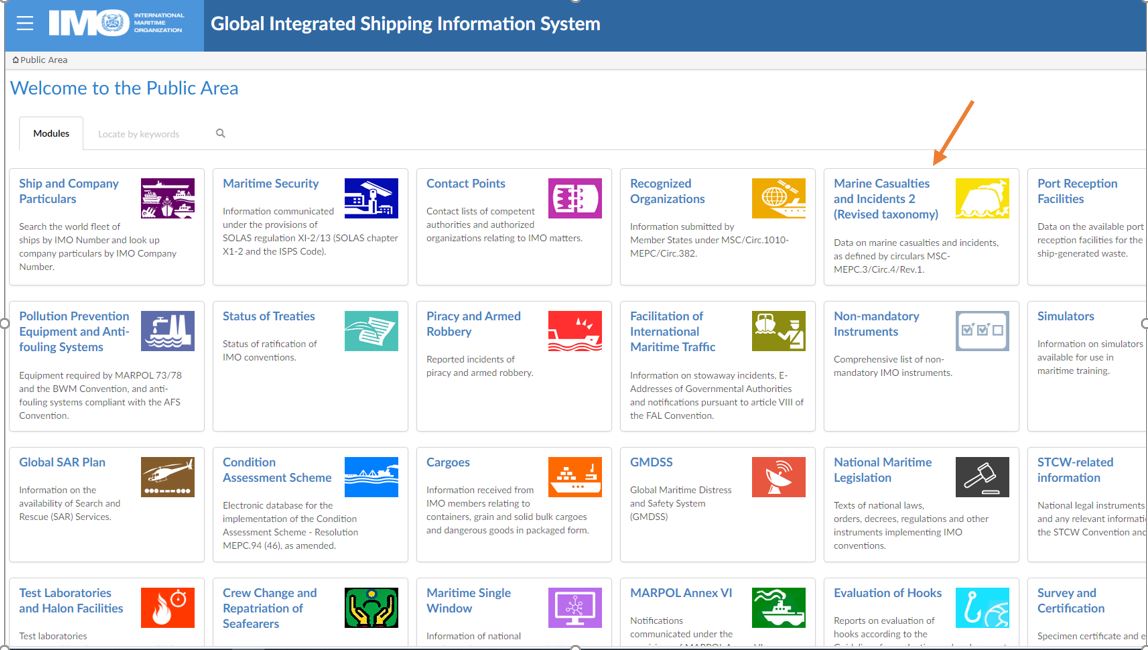Open the hamburger navigation menu
Viewport: 1148px width, 650px height.
click(x=25, y=22)
